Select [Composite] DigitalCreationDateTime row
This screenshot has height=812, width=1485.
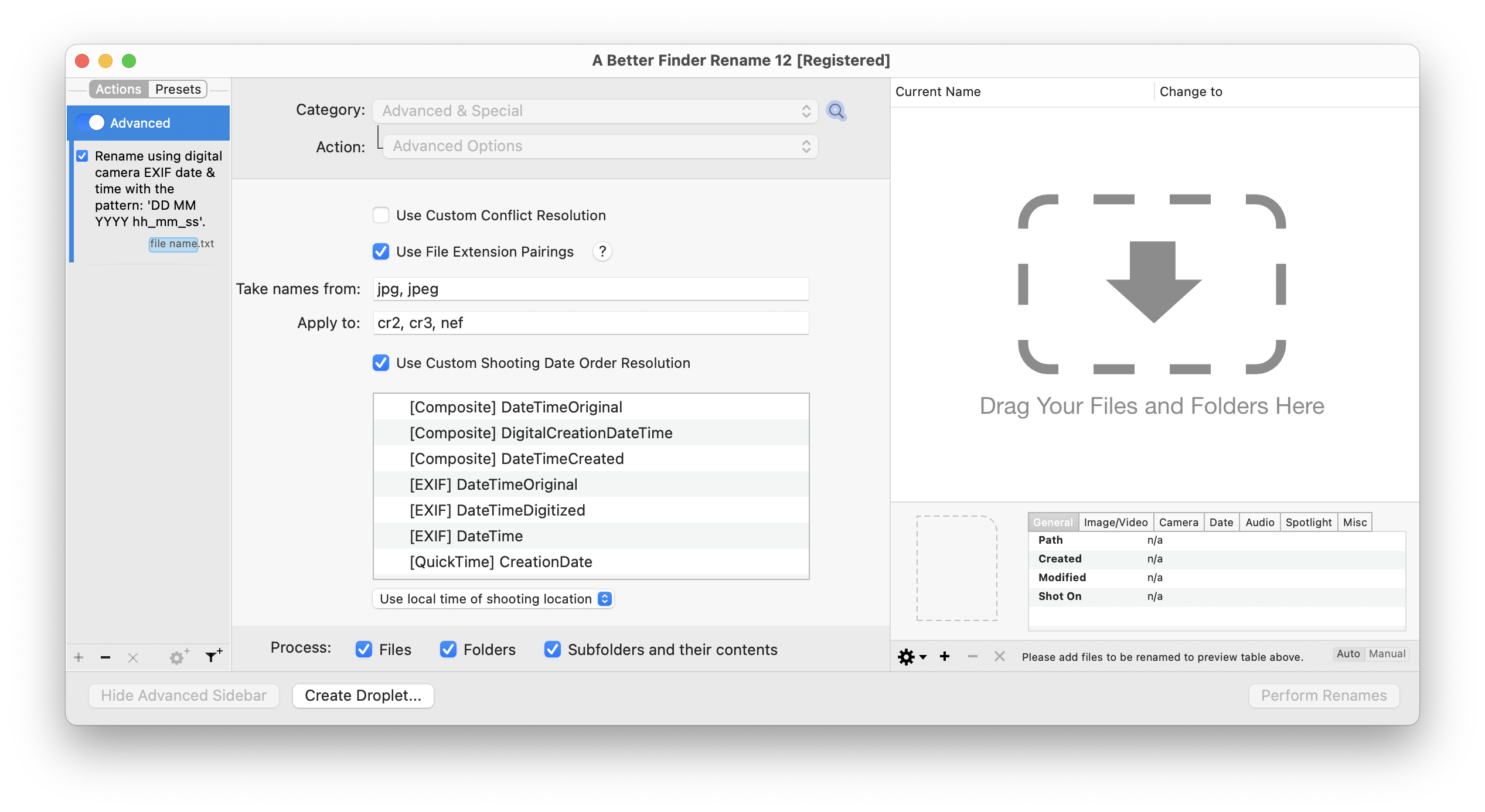591,433
